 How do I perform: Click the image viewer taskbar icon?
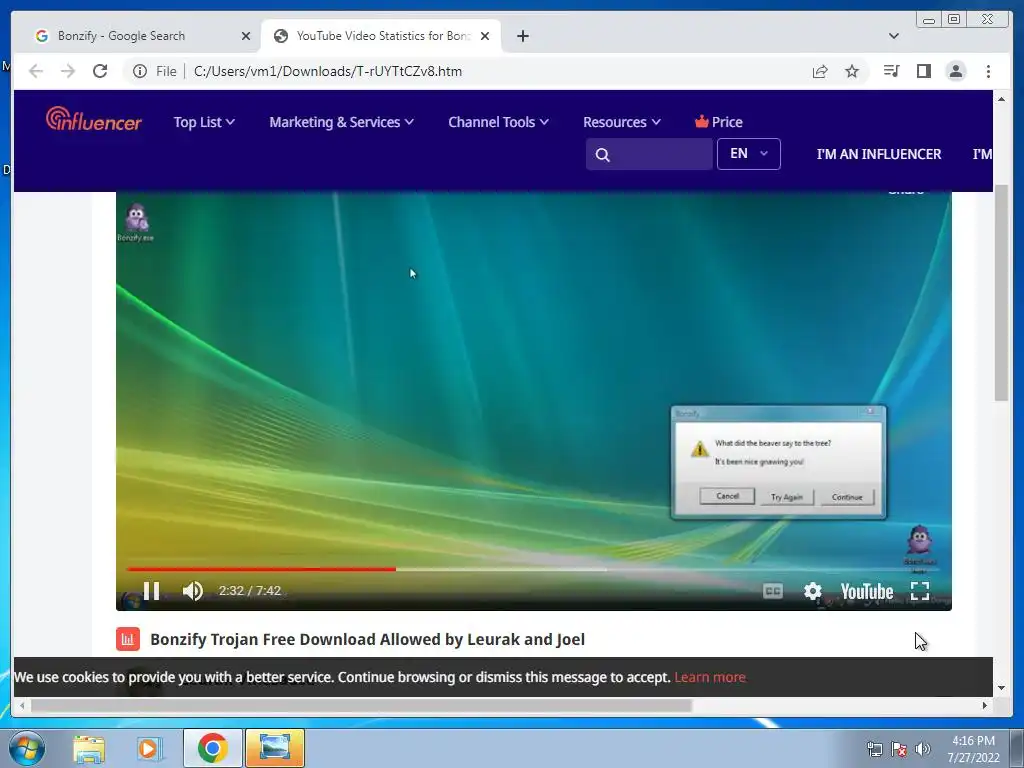[x=274, y=748]
